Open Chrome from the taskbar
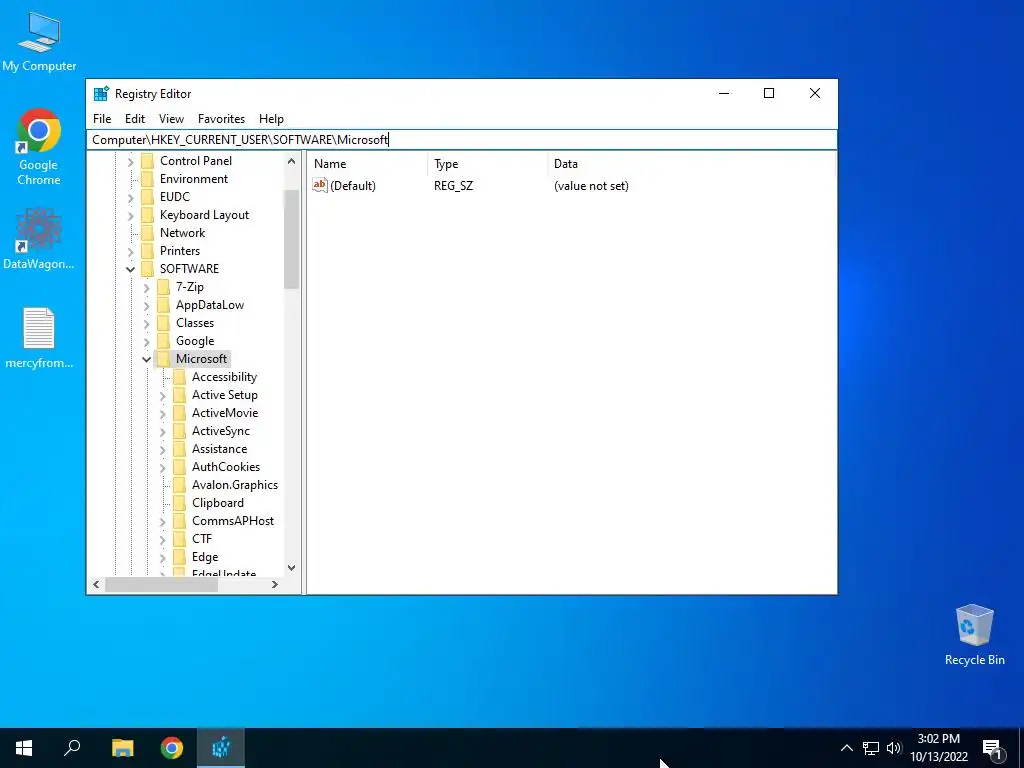This screenshot has width=1024, height=768. coord(172,748)
